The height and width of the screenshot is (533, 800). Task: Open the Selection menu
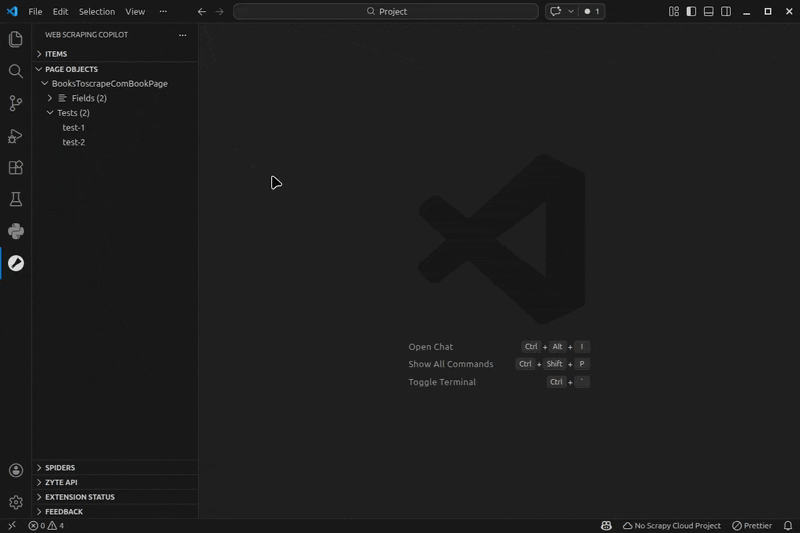(x=97, y=11)
